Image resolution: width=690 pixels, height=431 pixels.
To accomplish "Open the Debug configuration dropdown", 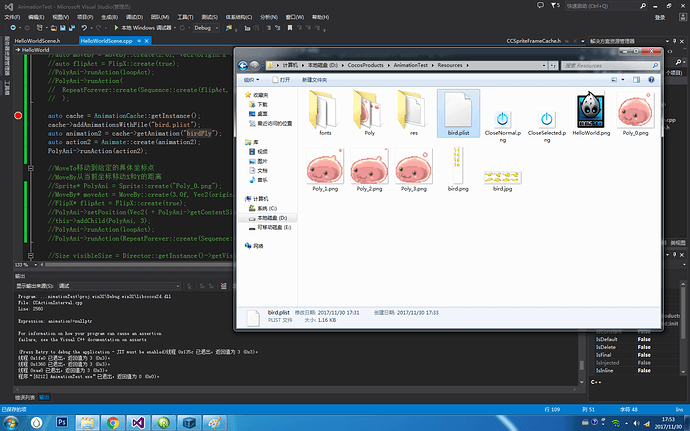I will pyautogui.click(x=206, y=28).
